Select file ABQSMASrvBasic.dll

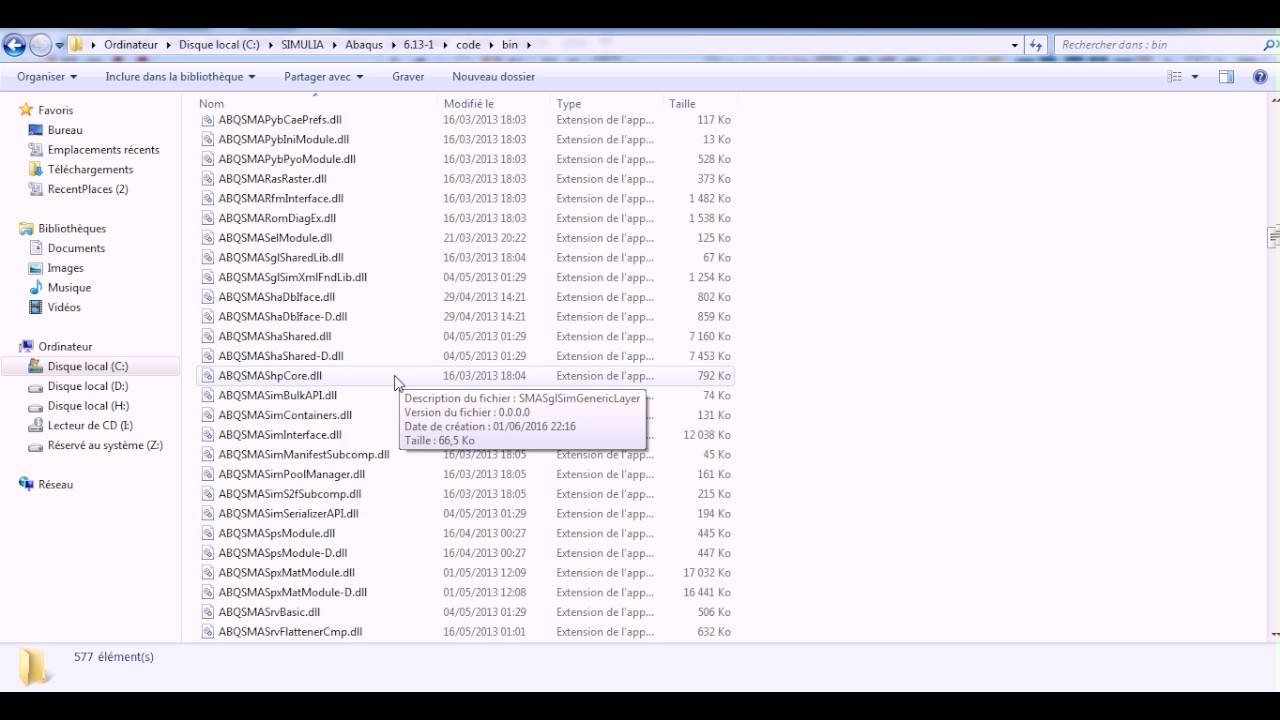coord(269,612)
